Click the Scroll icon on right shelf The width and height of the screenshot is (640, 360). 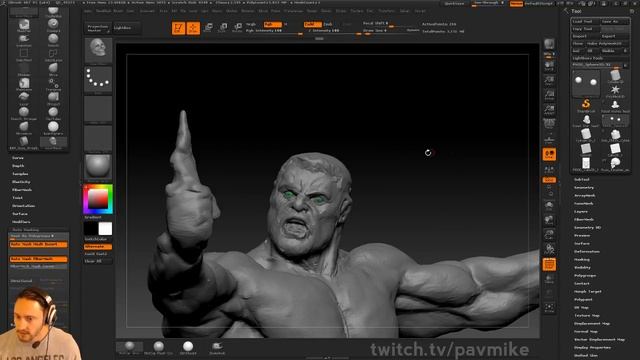point(549,66)
